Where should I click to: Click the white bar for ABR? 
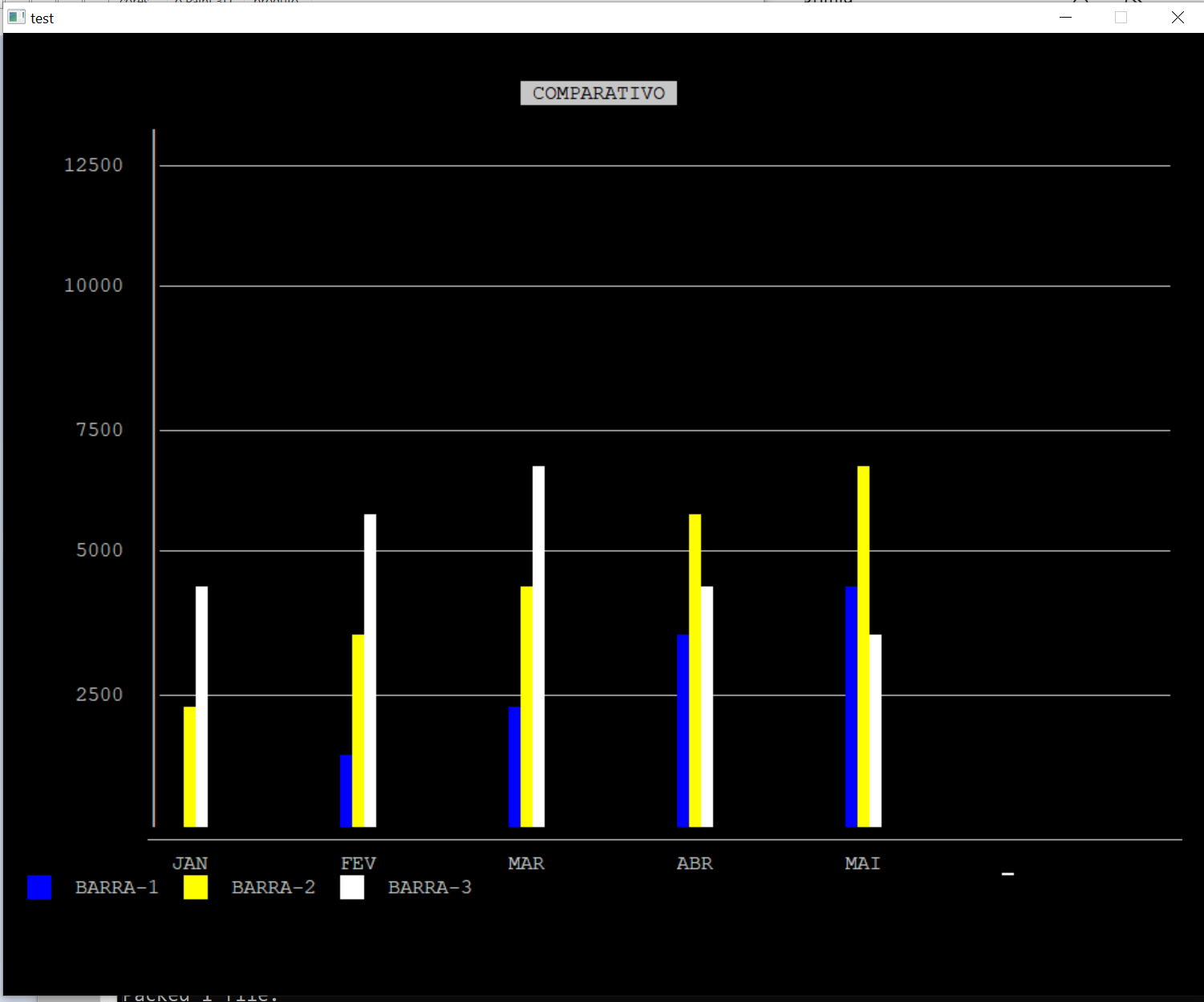pyautogui.click(x=707, y=707)
